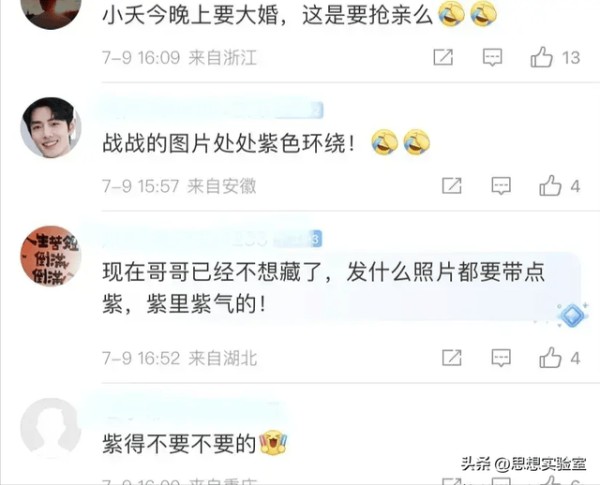Open the red text avatar profile
The height and width of the screenshot is (485, 600).
(x=51, y=256)
